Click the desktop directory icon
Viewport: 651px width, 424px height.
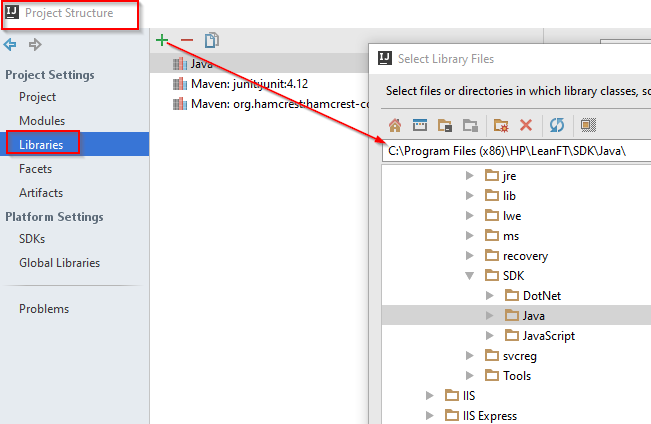pyautogui.click(x=420, y=125)
